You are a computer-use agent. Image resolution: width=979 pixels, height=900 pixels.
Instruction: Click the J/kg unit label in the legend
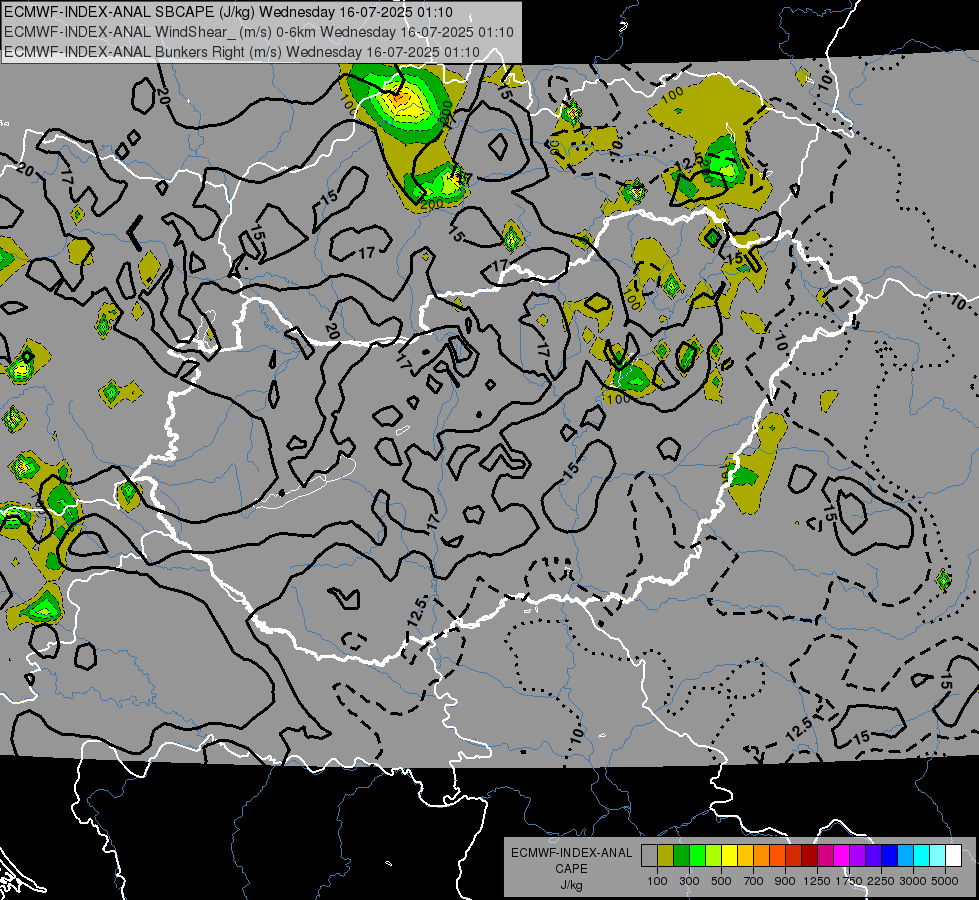[571, 885]
